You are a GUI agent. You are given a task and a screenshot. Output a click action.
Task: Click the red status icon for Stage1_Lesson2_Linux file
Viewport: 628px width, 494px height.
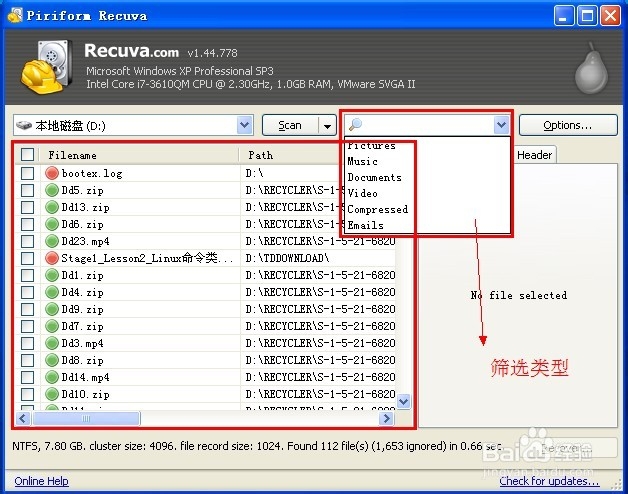(x=52, y=258)
